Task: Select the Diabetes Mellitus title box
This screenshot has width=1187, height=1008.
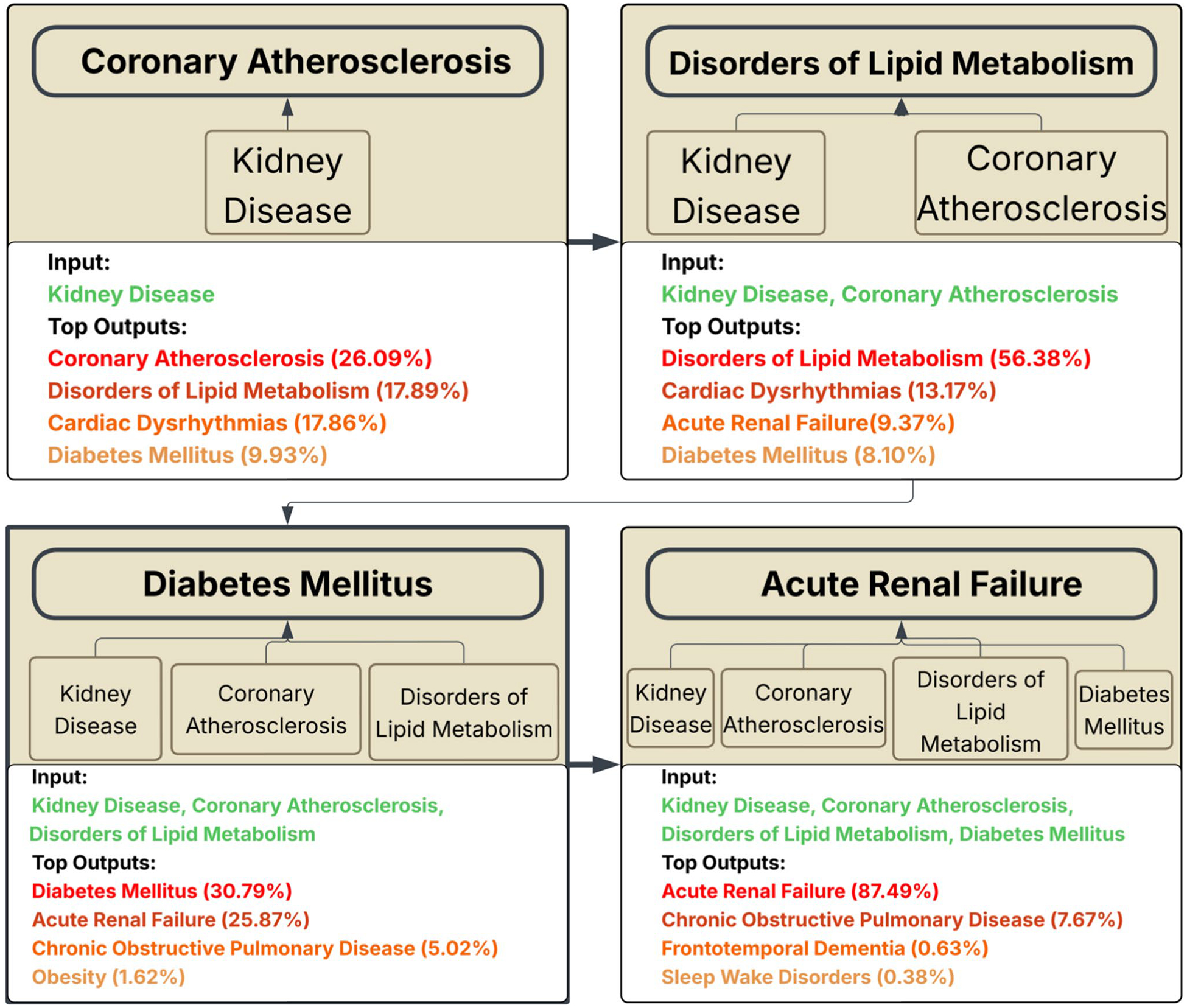Action: coord(287,584)
